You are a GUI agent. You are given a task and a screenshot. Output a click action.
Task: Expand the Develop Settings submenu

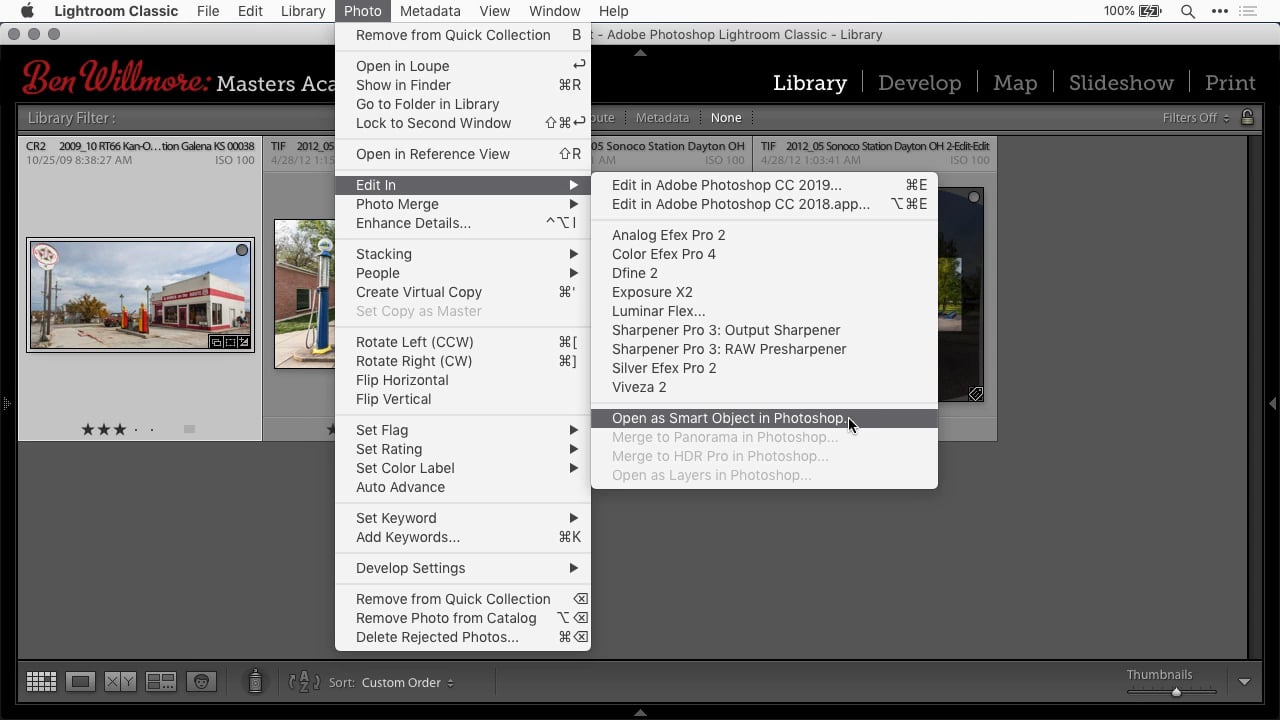(x=463, y=568)
